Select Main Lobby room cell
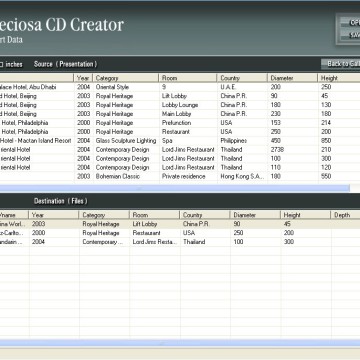This screenshot has width=360, height=360. pos(177,114)
